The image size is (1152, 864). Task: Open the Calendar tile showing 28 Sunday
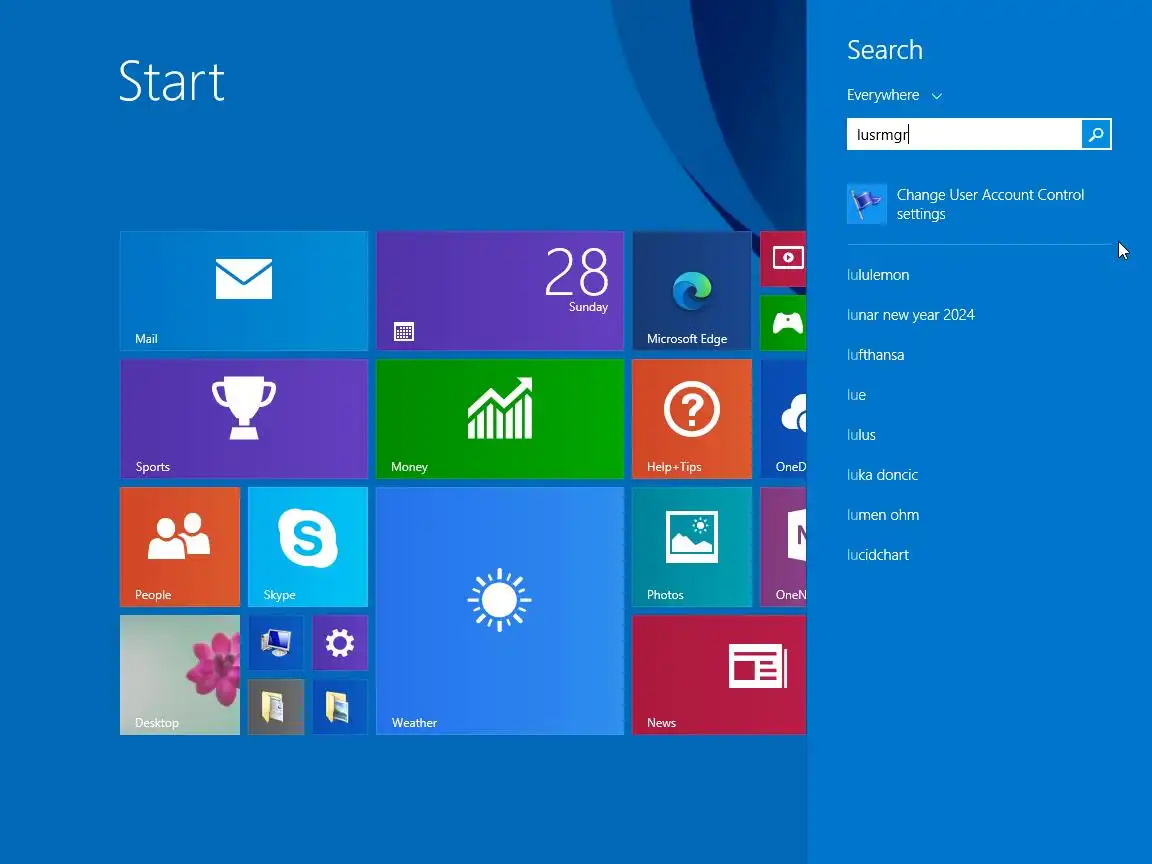[x=500, y=291]
